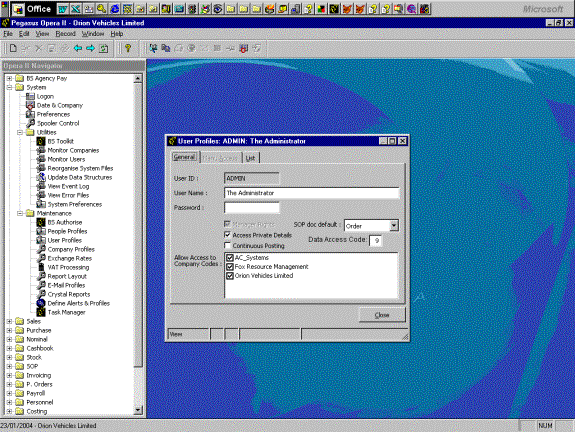Viewport: 575px width, 432px height.
Task: Click the Office shortcut bar logo button
Action: (18, 9)
